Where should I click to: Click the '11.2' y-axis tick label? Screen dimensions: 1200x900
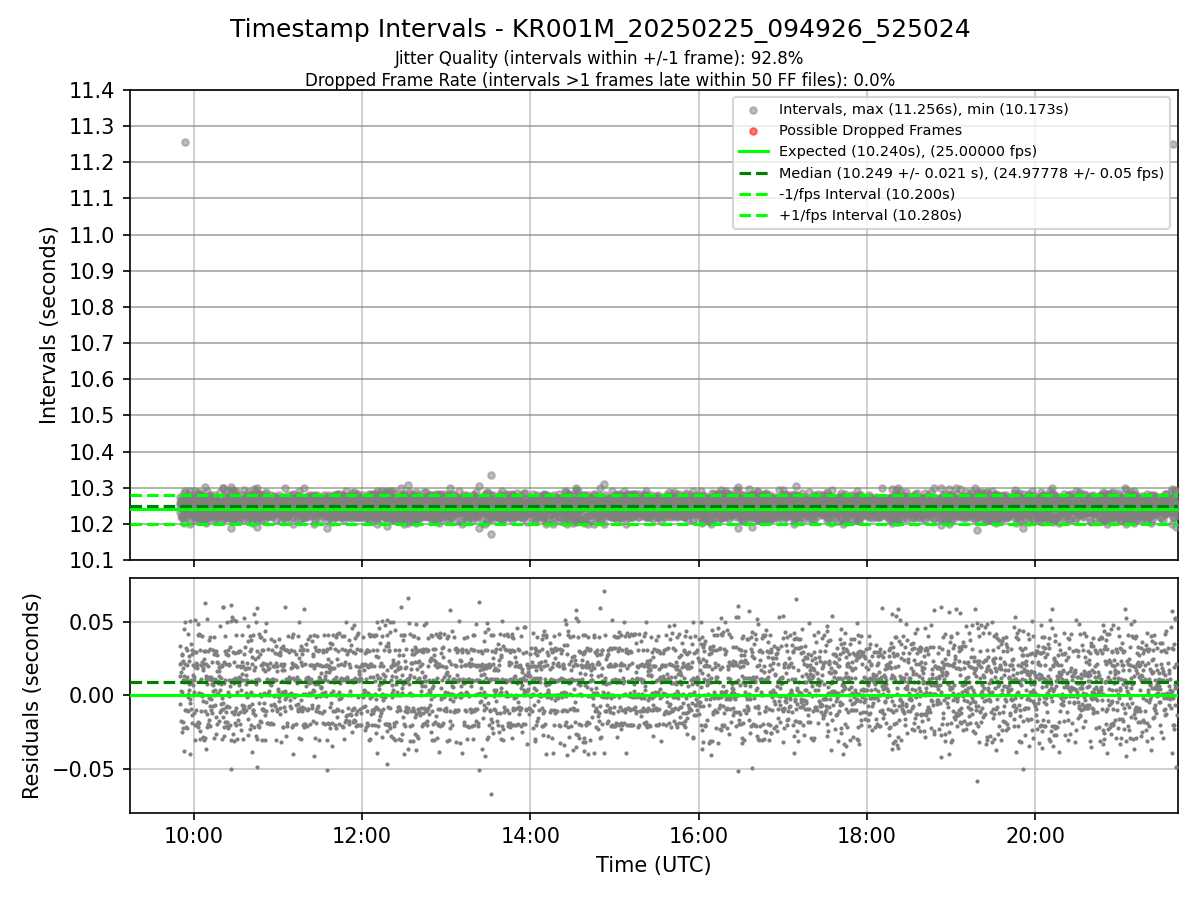(x=91, y=163)
